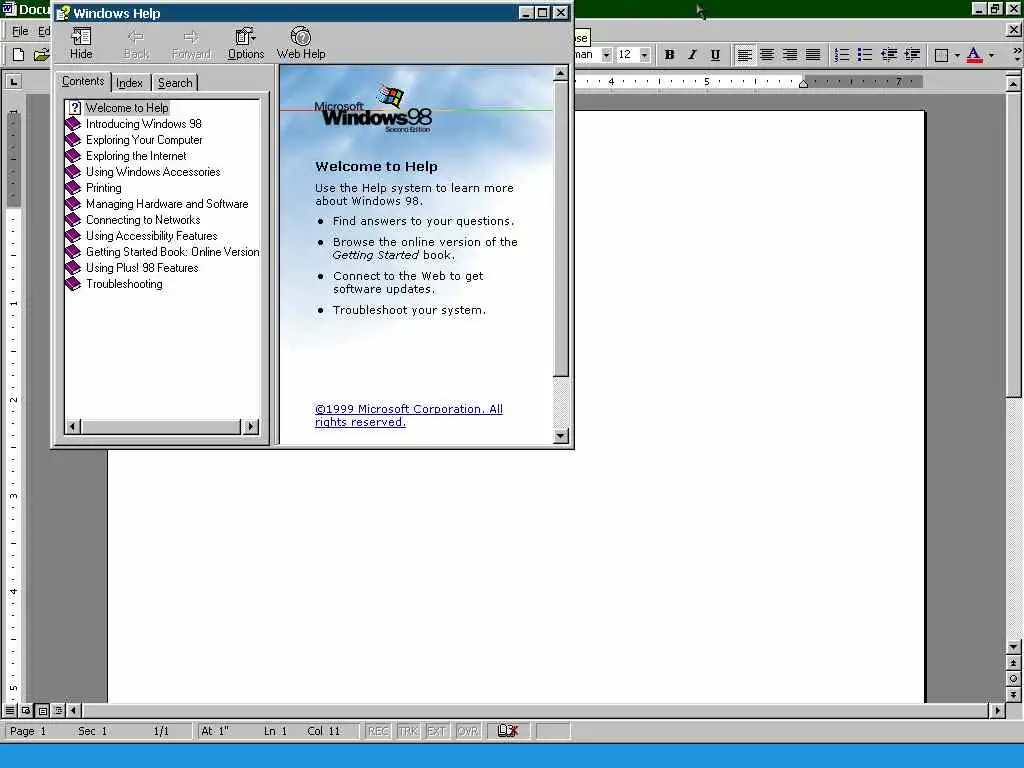The width and height of the screenshot is (1024, 768).
Task: Click the spelling and grammar status icon
Action: coord(507,731)
